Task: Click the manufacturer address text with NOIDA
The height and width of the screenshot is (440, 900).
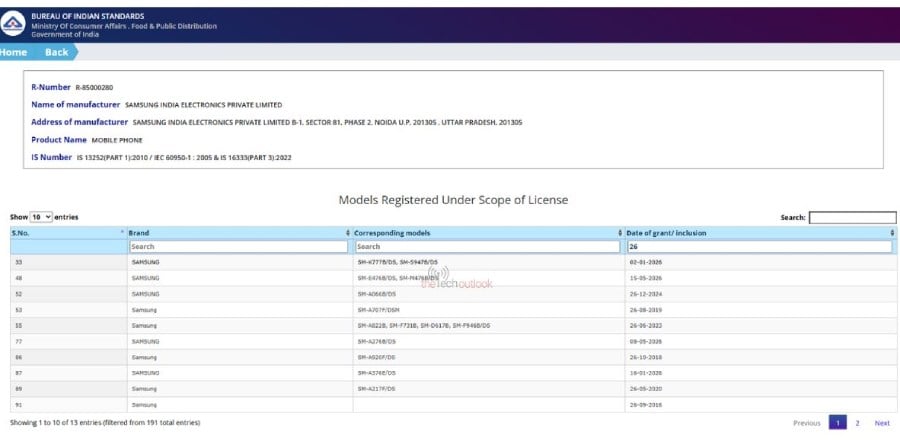Action: 327,123
